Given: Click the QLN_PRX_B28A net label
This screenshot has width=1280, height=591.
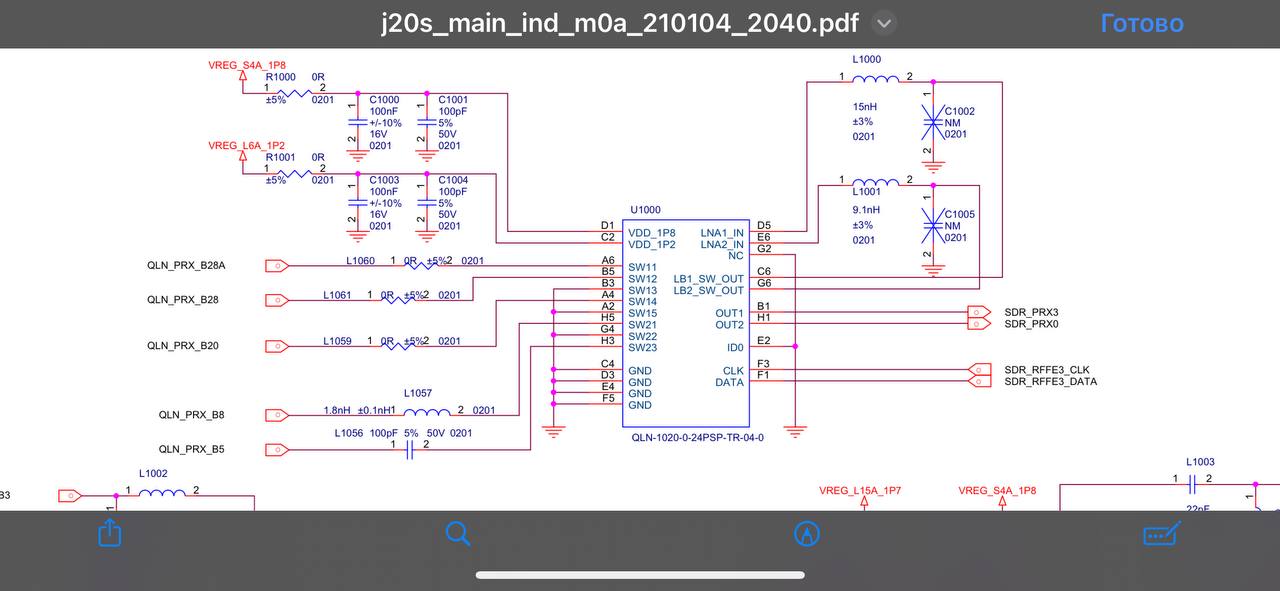Looking at the screenshot, I should click(186, 265).
